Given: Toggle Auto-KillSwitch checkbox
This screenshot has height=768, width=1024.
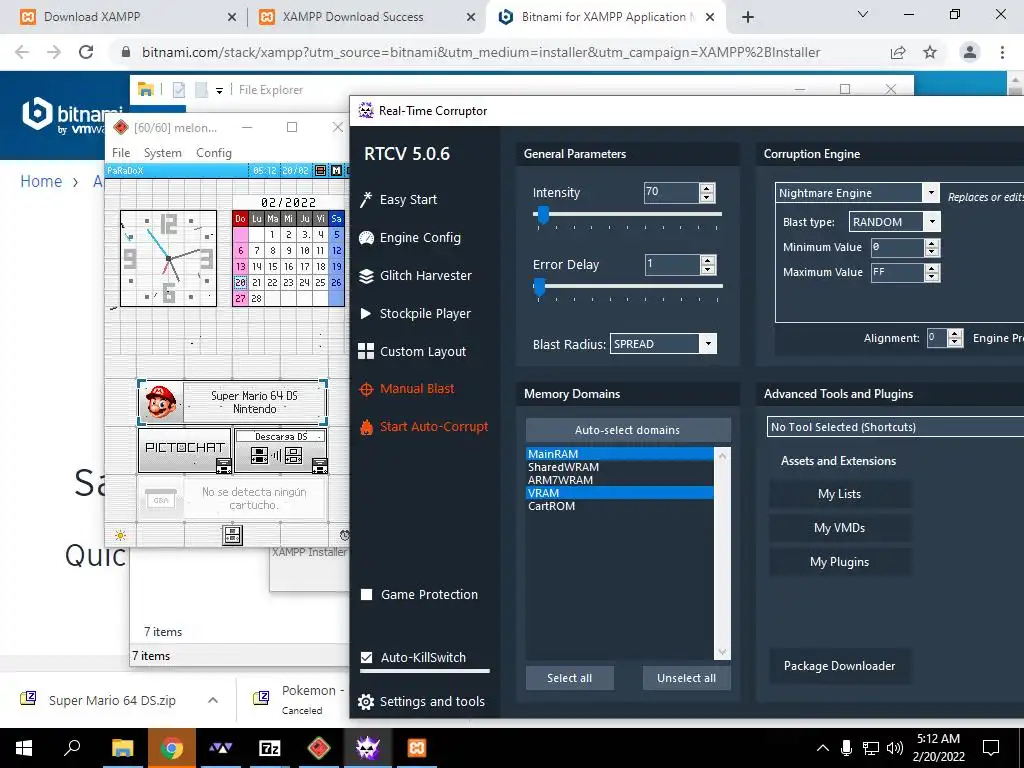Looking at the screenshot, I should (367, 658).
